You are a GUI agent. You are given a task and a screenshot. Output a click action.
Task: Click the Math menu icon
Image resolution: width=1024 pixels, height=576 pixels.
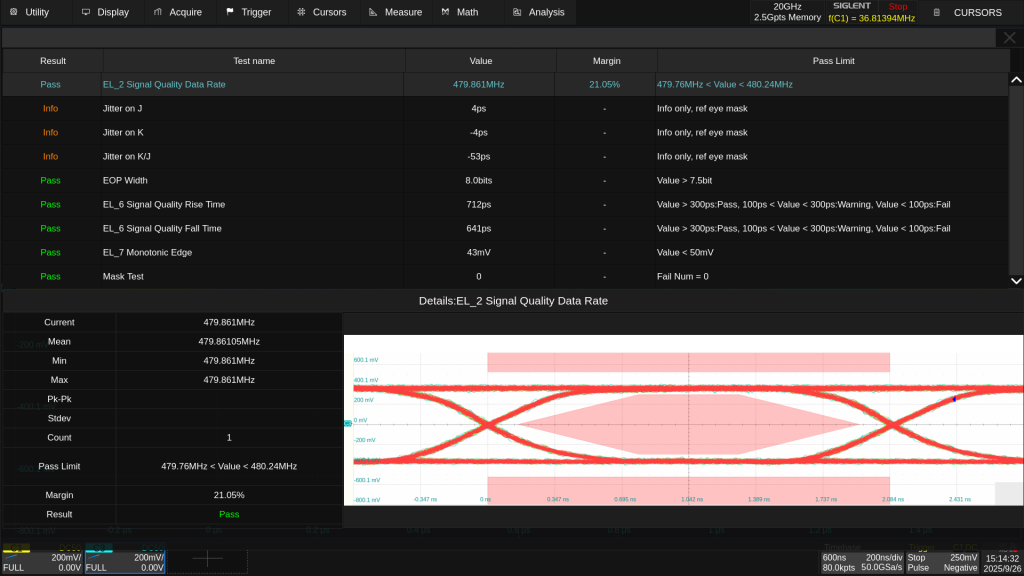pos(445,12)
